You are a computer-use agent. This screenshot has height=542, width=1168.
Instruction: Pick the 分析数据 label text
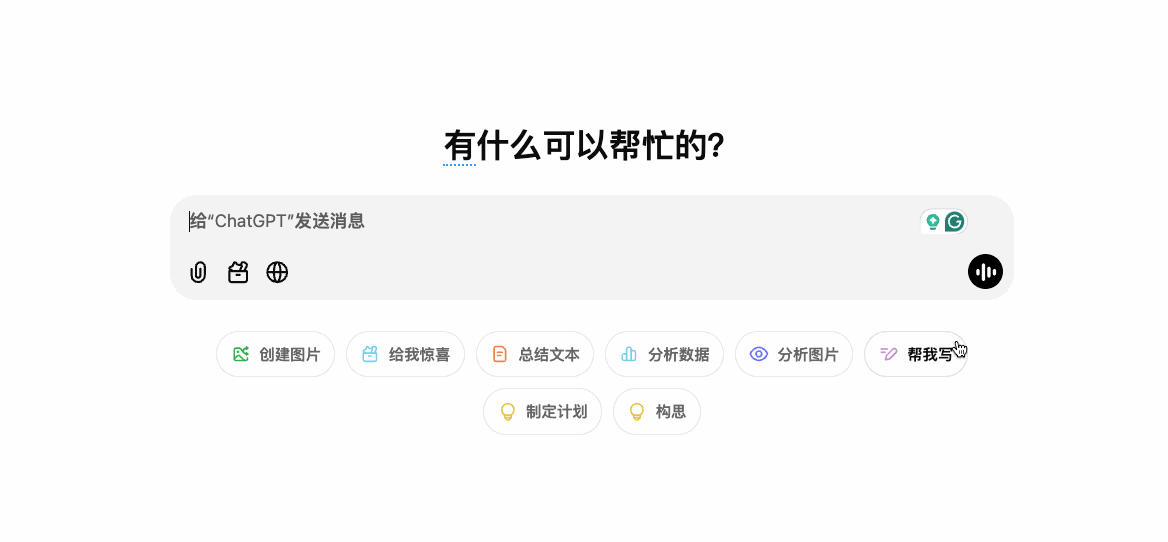pyautogui.click(x=678, y=354)
